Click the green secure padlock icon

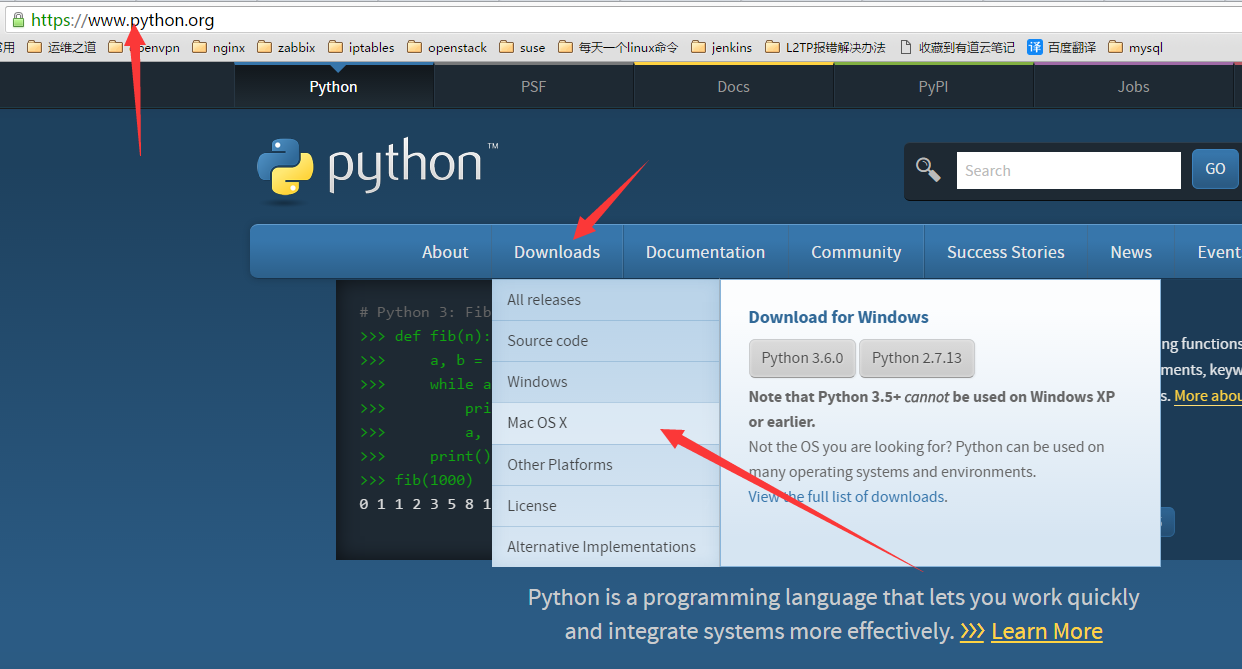[x=17, y=20]
